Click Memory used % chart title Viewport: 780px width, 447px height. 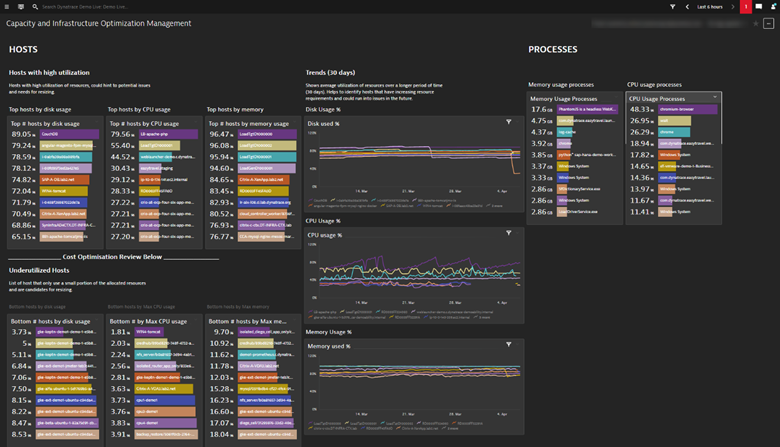click(x=329, y=346)
